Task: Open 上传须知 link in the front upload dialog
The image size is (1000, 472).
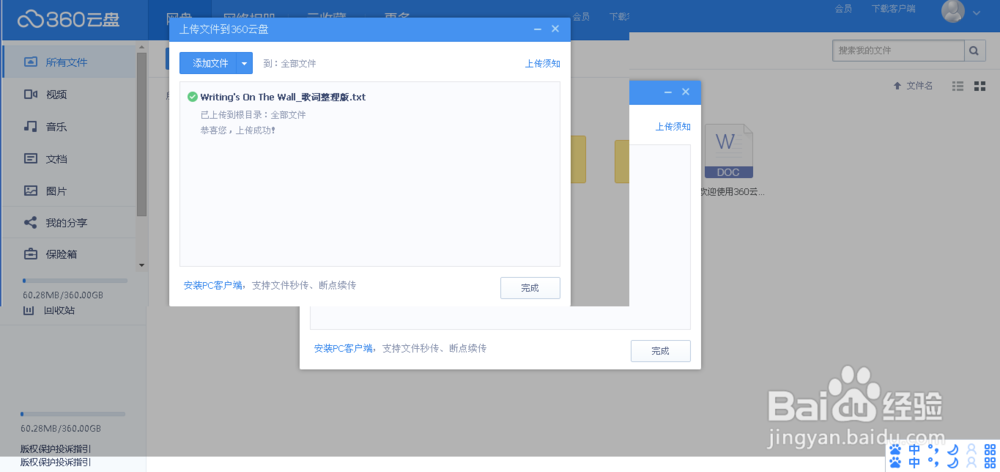Action: click(543, 64)
